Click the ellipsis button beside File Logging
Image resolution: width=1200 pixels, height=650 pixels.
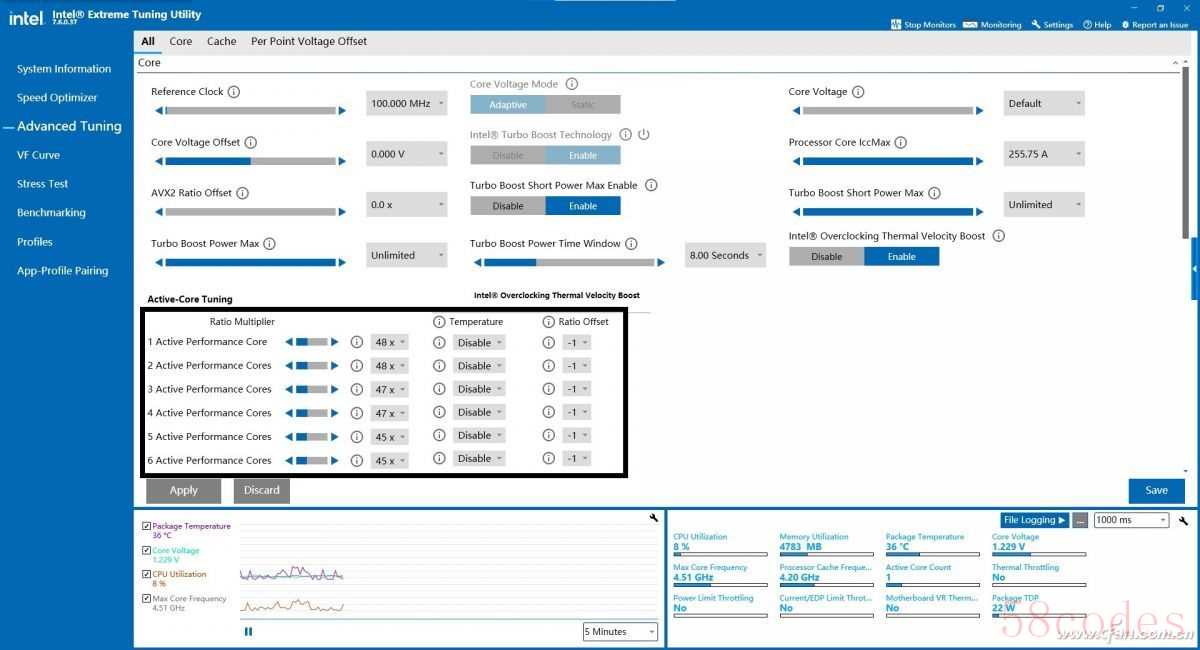1080,520
